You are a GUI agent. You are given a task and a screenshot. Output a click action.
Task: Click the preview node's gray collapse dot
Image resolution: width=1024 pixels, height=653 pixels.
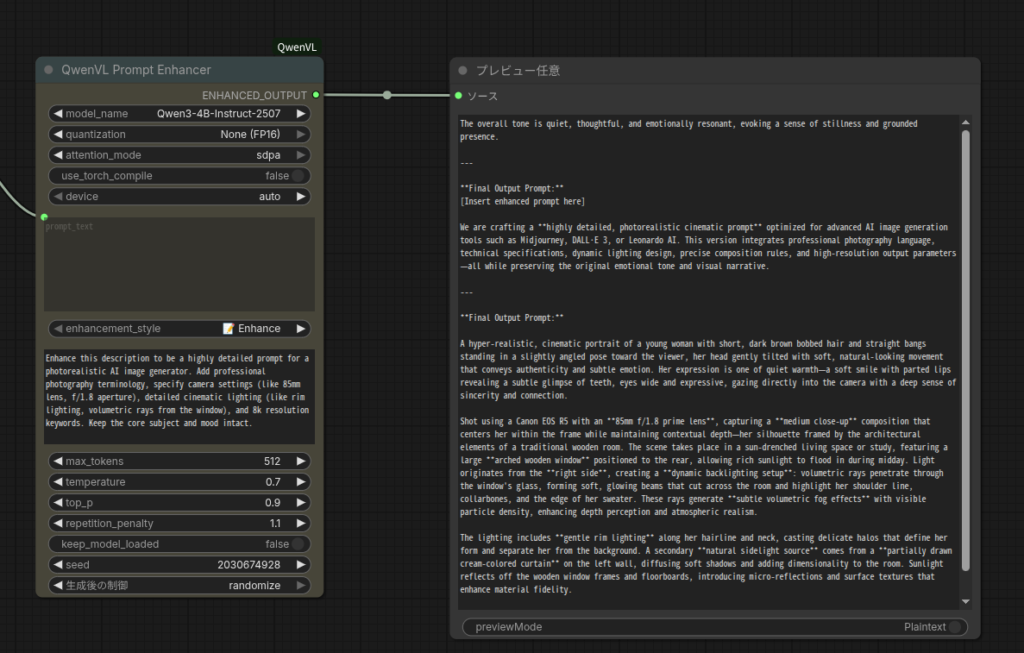[462, 71]
